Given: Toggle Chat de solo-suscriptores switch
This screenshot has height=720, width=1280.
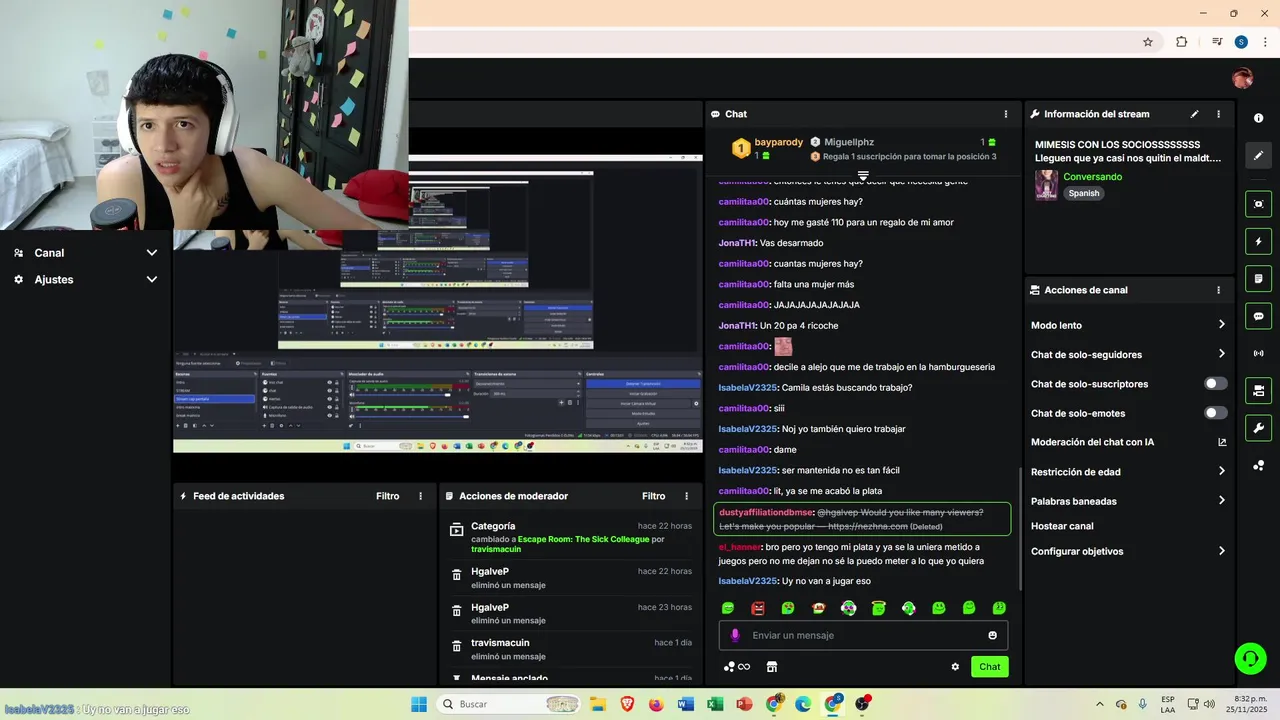Looking at the screenshot, I should (1215, 384).
